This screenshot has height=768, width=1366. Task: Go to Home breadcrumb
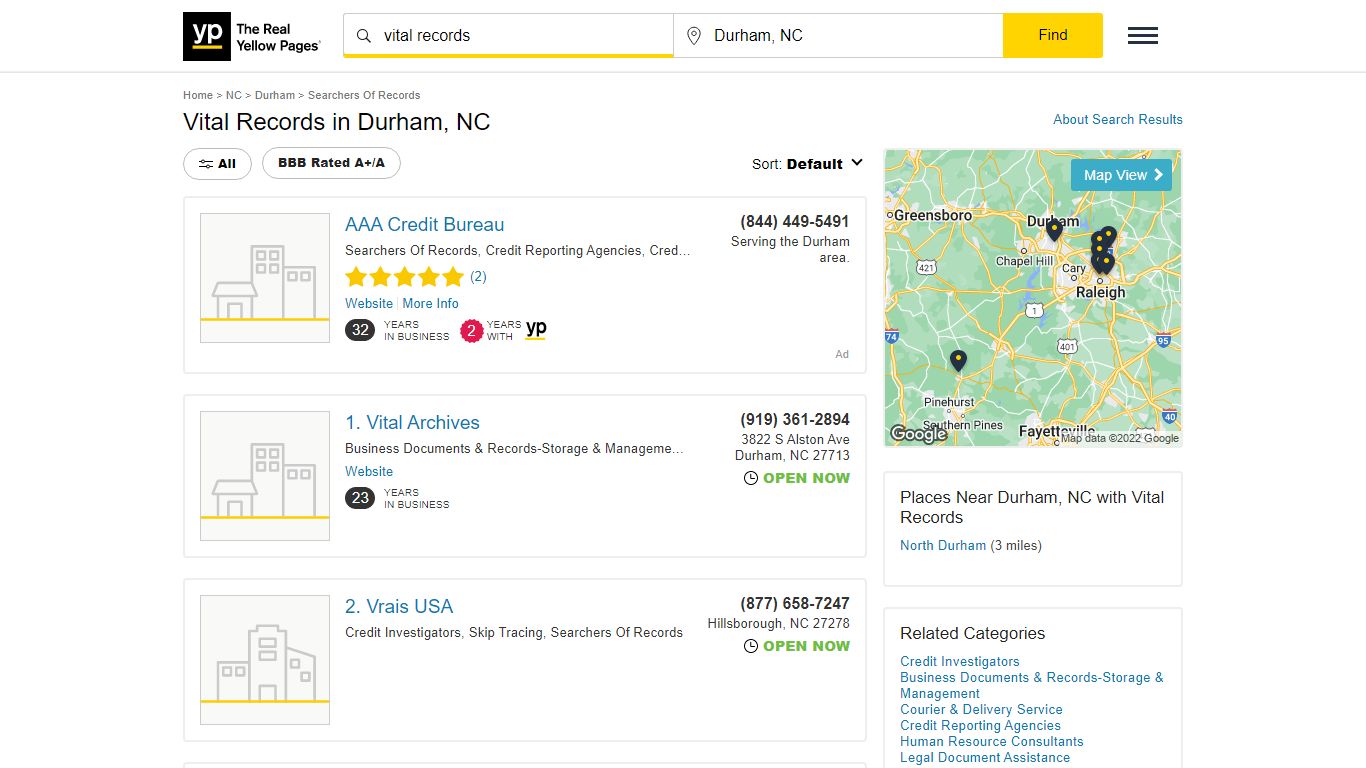[198, 95]
